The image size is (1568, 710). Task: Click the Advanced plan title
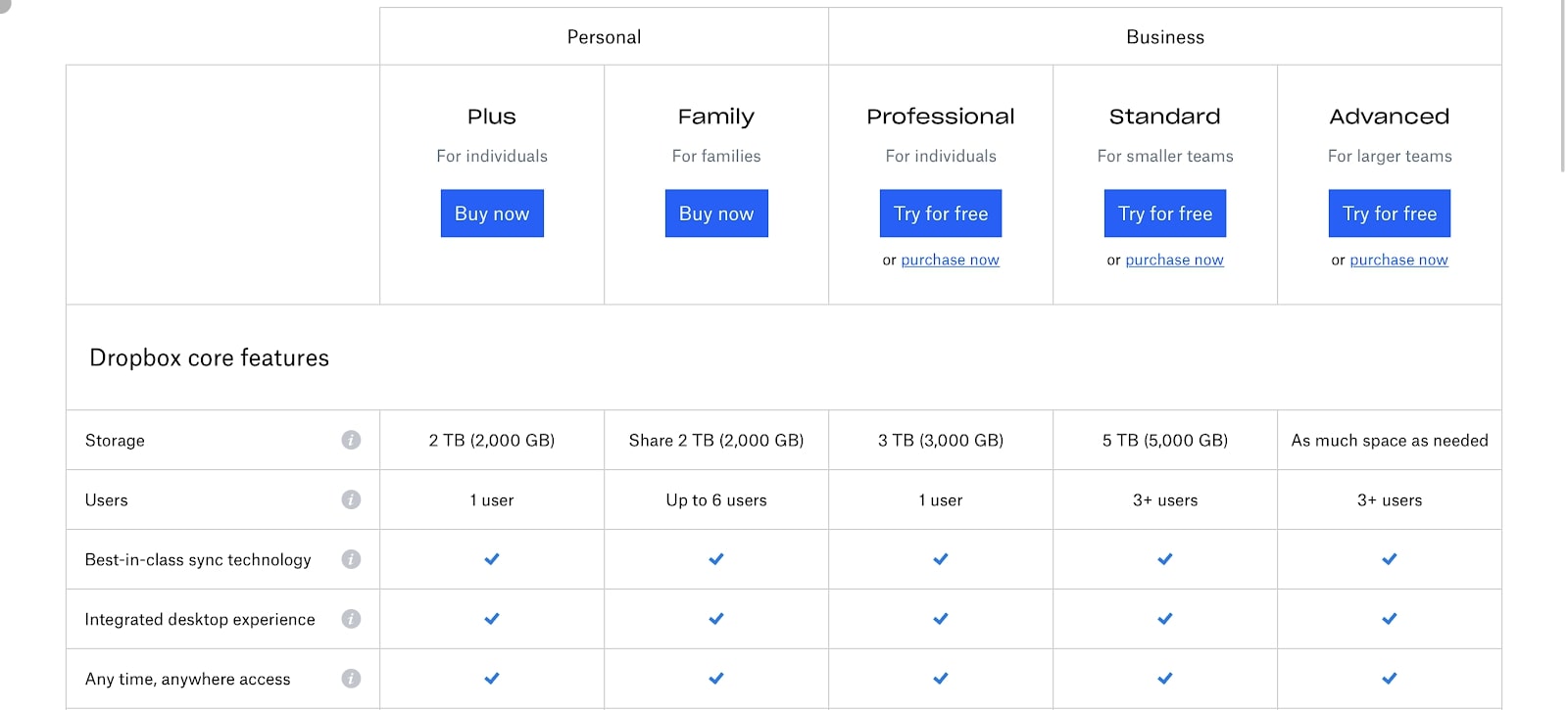(1390, 117)
